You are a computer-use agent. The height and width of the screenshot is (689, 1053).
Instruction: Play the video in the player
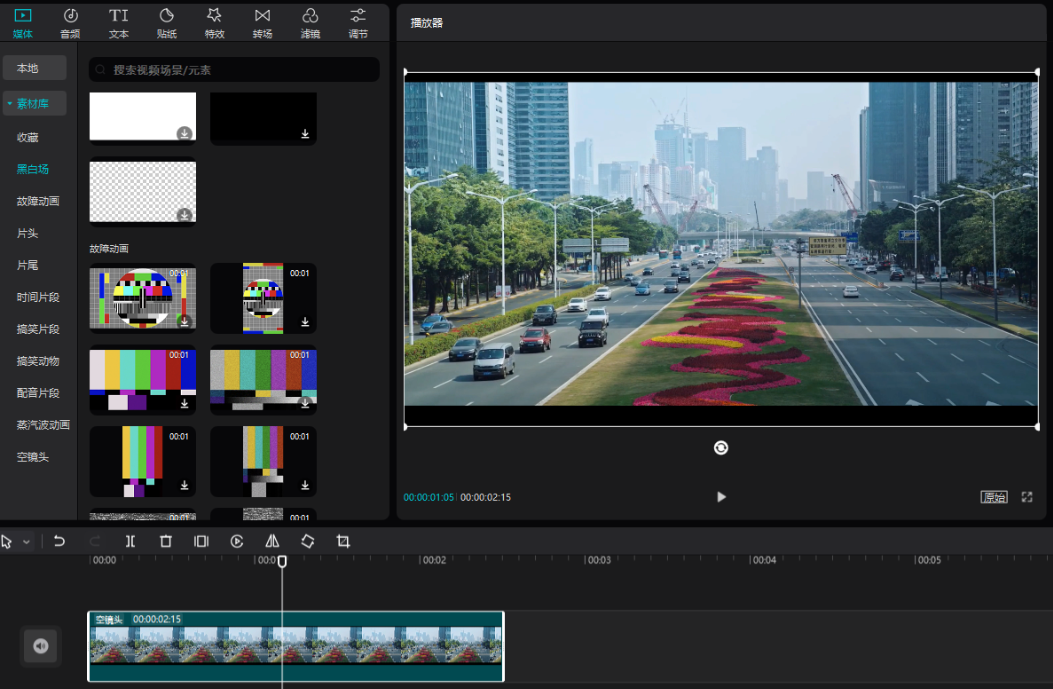tap(721, 497)
